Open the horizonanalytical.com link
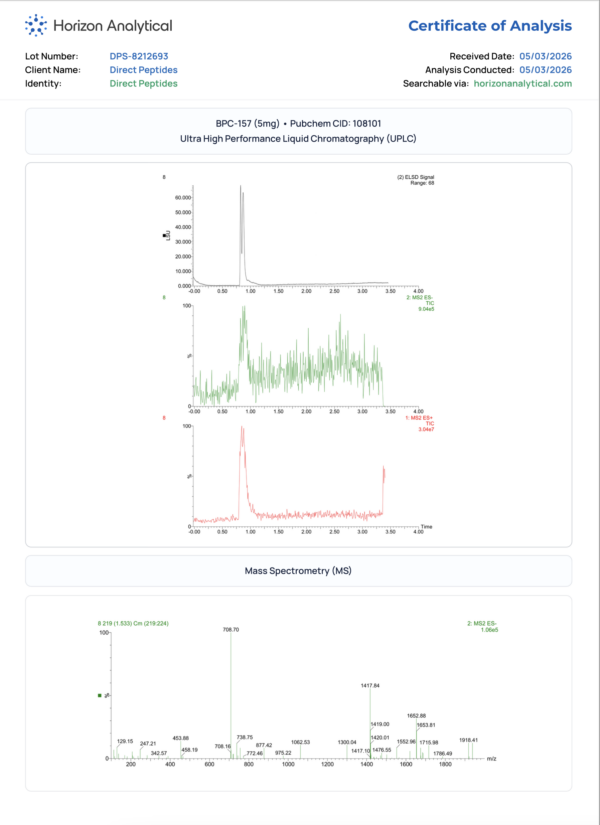Image resolution: width=600 pixels, height=825 pixels. point(523,84)
